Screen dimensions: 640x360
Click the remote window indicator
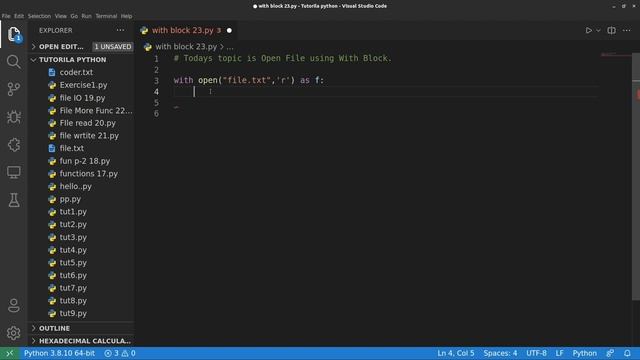(9, 353)
